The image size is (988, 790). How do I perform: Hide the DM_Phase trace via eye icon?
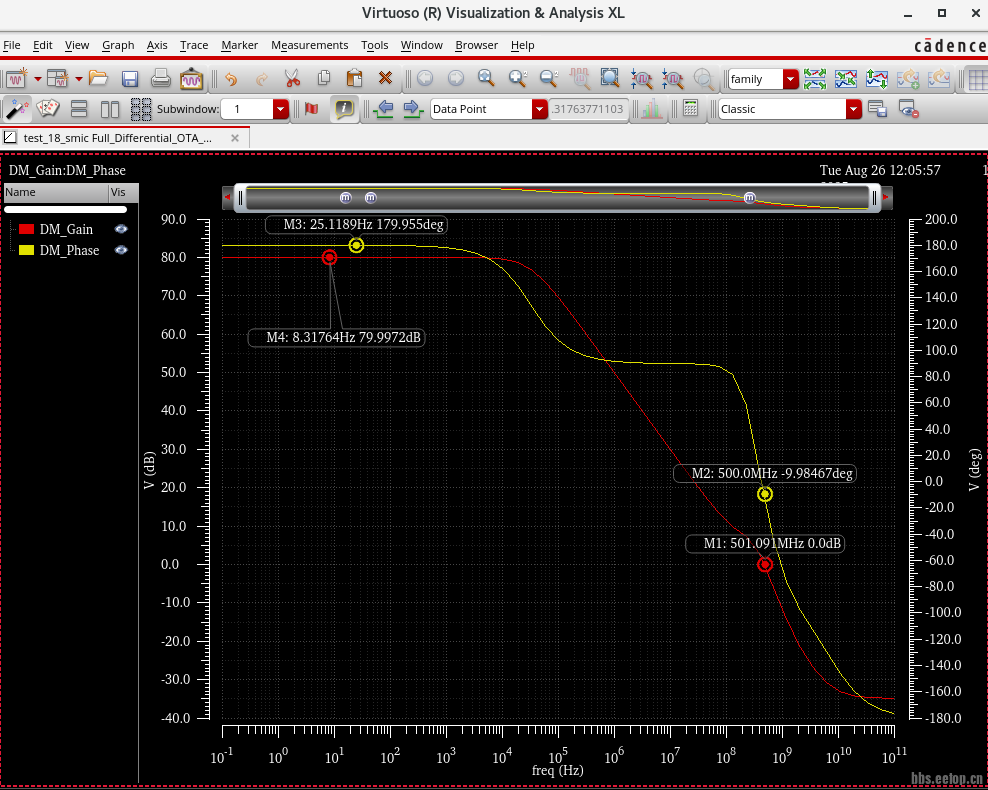[120, 250]
